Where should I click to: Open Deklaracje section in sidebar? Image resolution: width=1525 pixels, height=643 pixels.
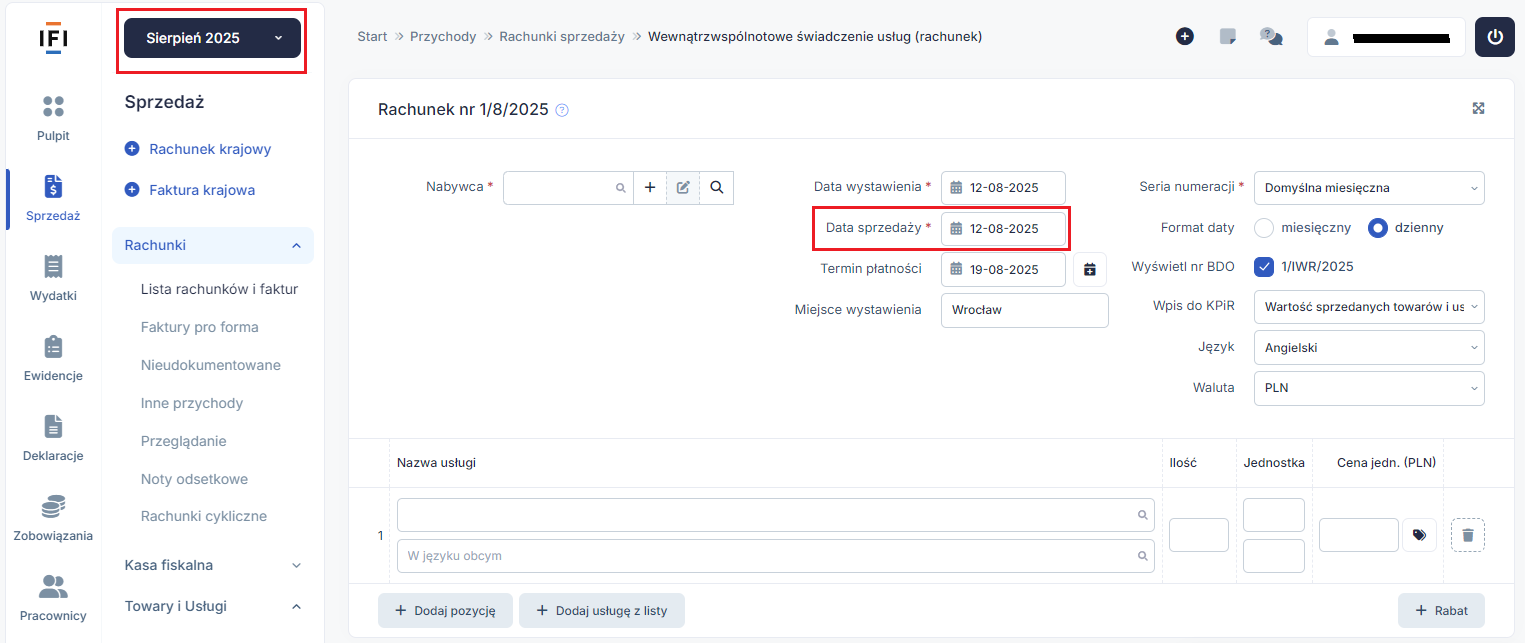53,438
